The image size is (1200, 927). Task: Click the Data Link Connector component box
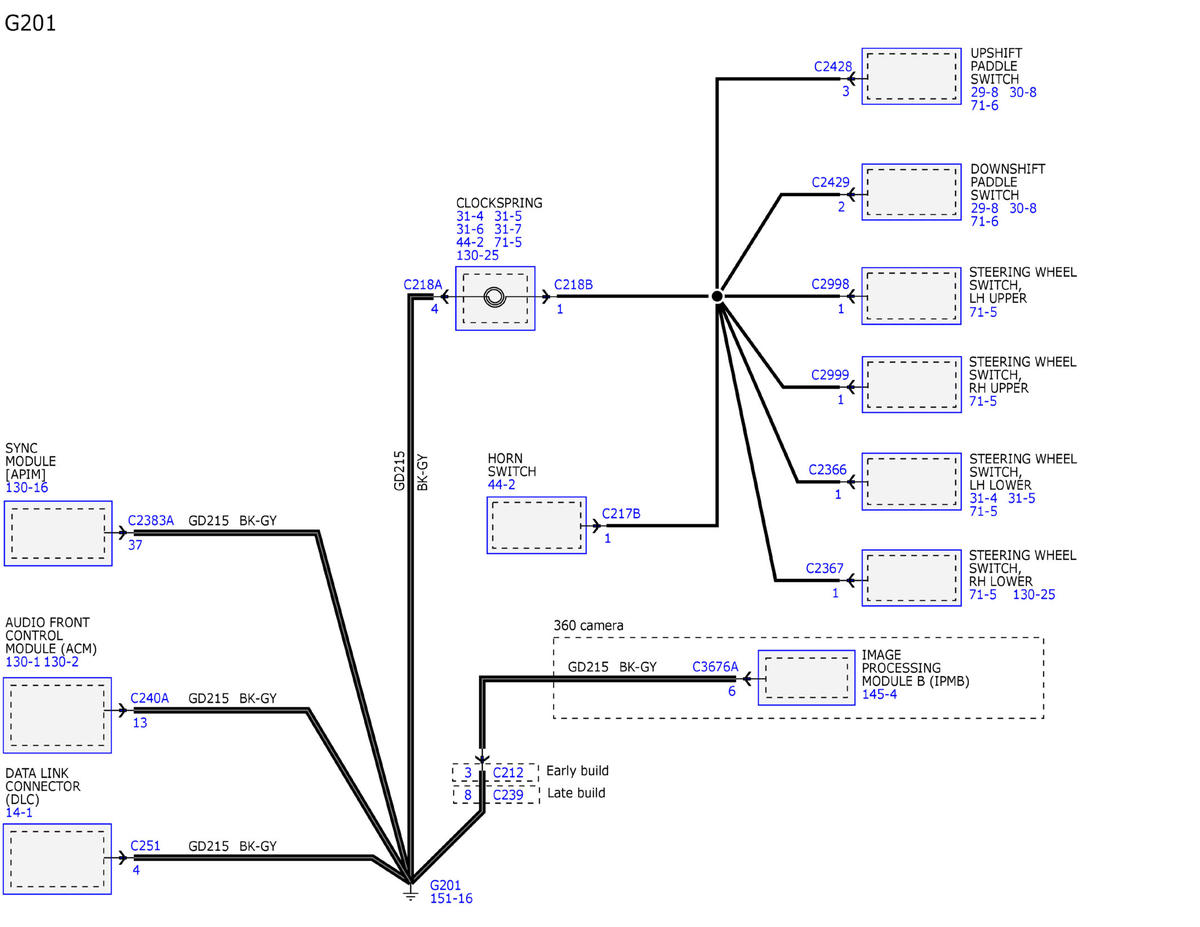click(x=58, y=859)
